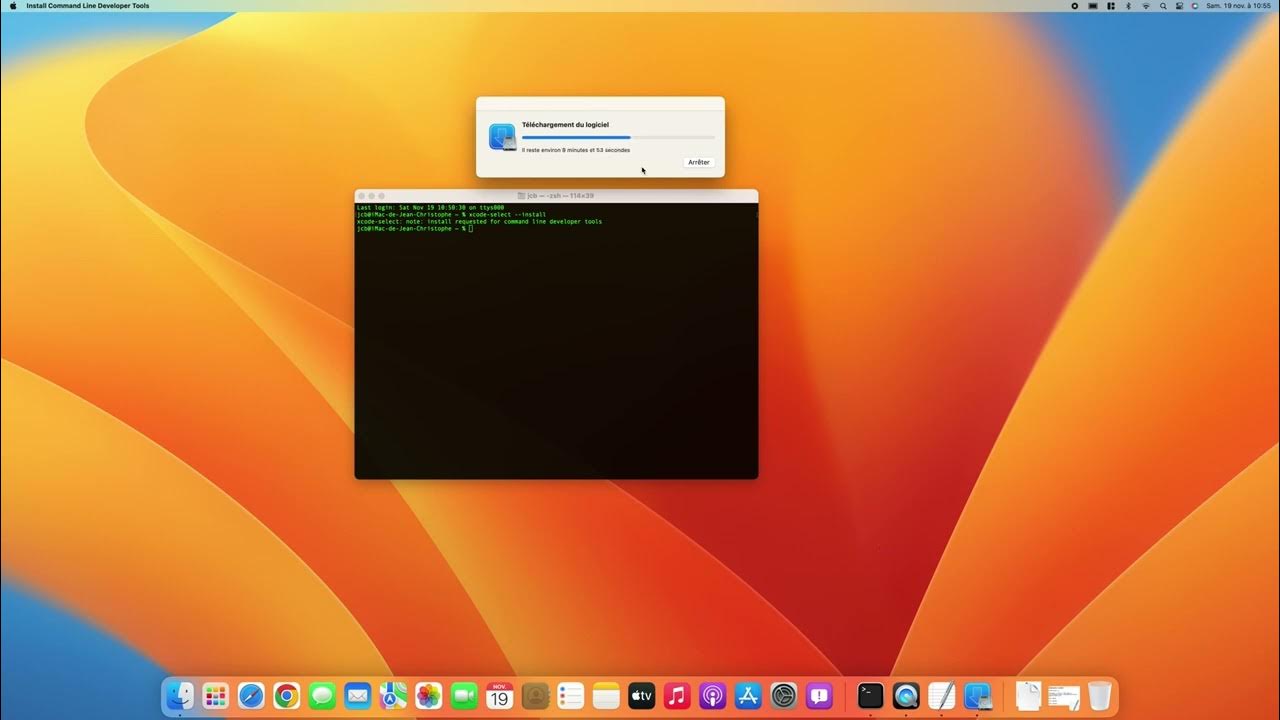Open Launchpad from the Dock

coord(215,695)
